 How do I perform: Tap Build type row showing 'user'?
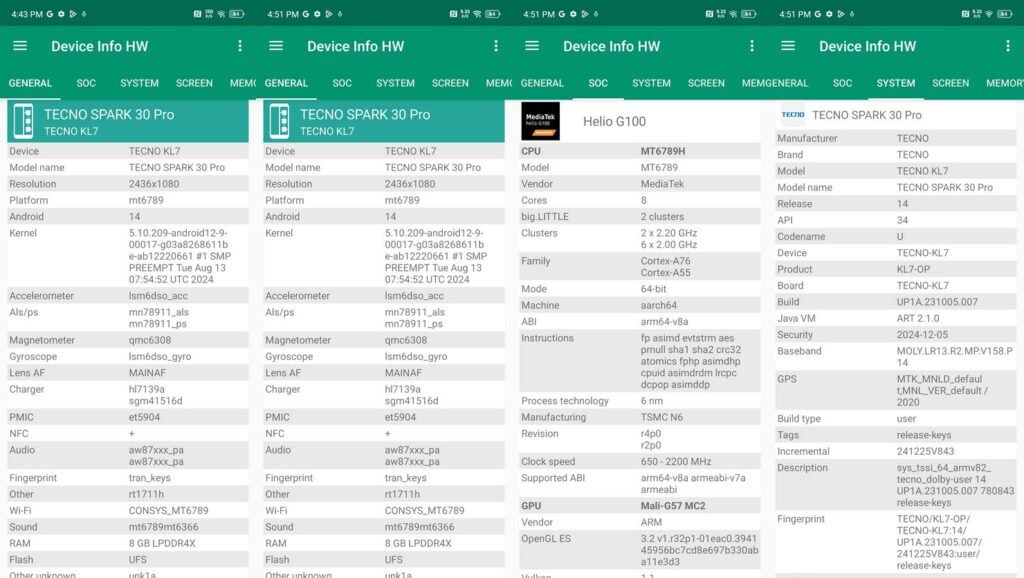point(896,418)
